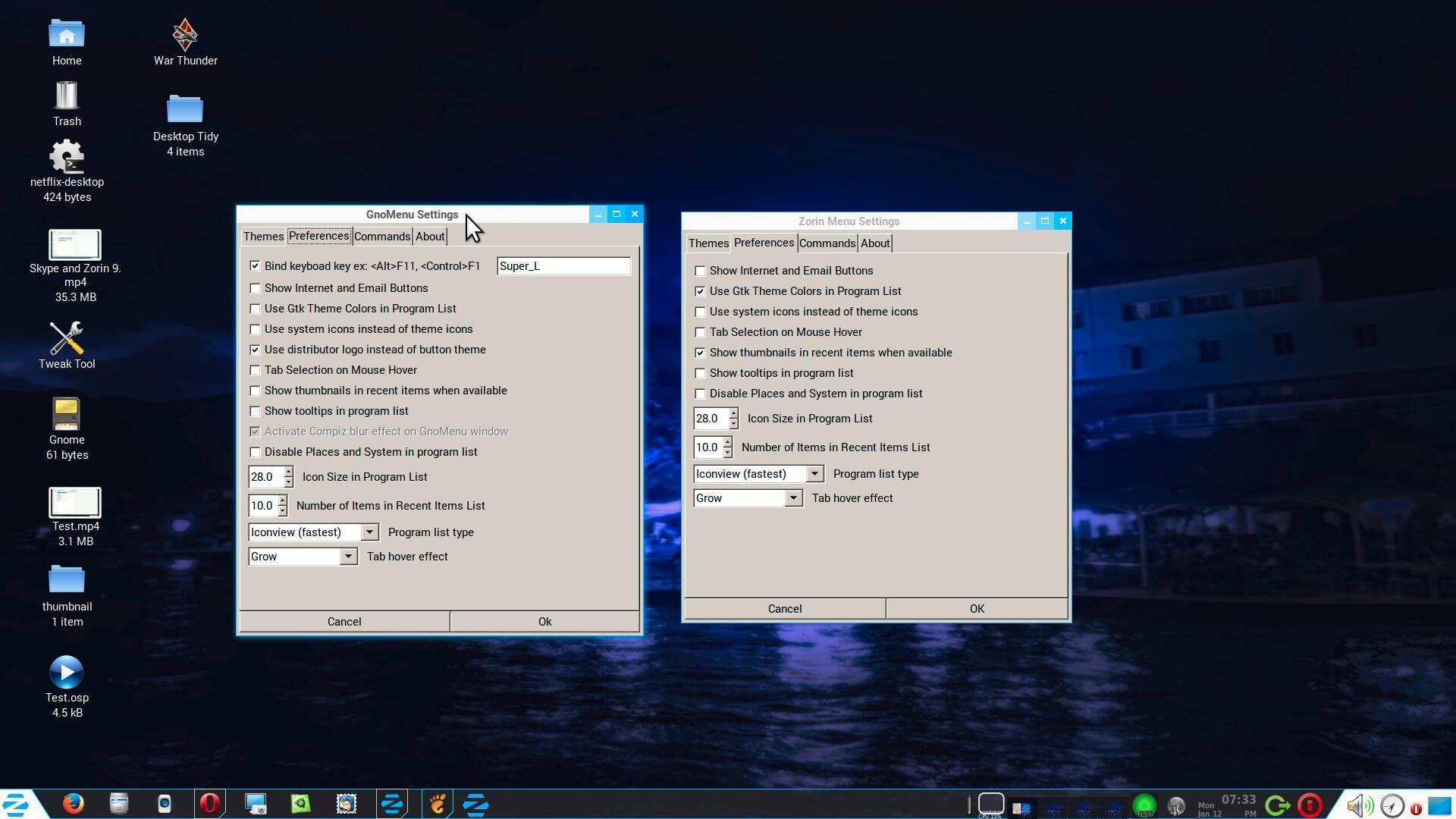Click the Super_L keyboard binding field
The height and width of the screenshot is (819, 1456).
point(563,266)
